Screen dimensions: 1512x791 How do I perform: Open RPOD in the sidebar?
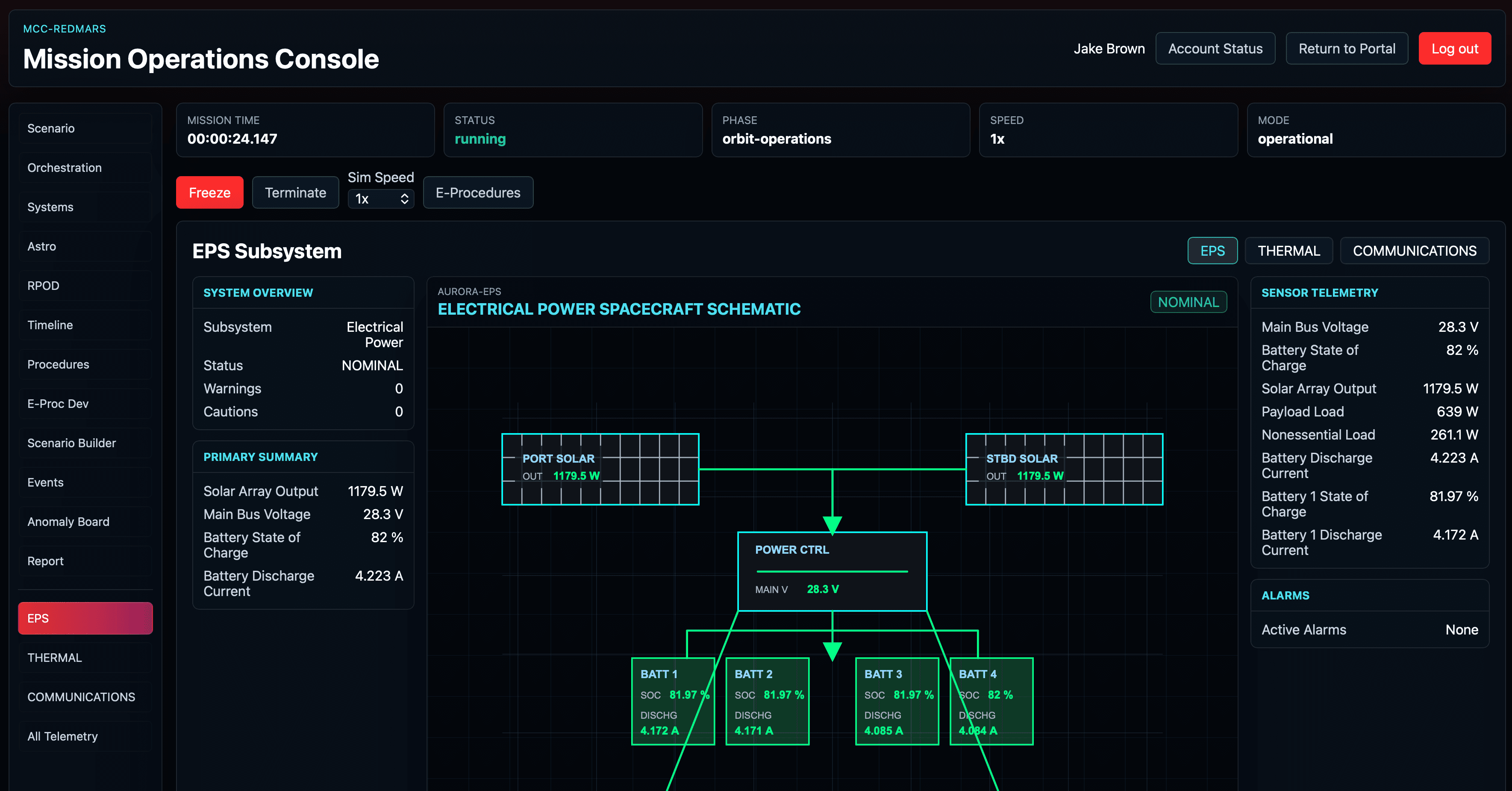click(85, 285)
